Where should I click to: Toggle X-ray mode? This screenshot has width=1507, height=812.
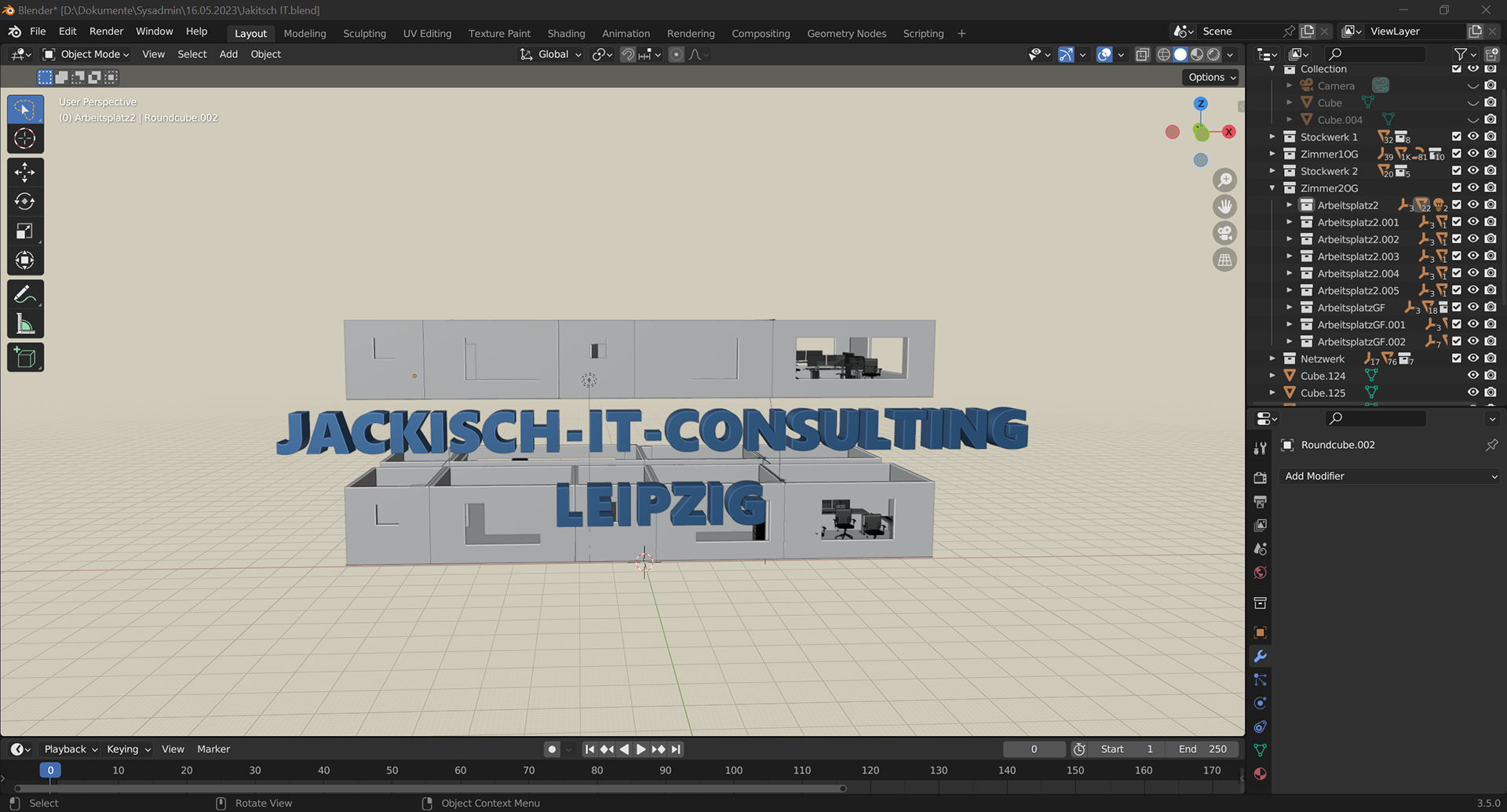(x=1143, y=54)
